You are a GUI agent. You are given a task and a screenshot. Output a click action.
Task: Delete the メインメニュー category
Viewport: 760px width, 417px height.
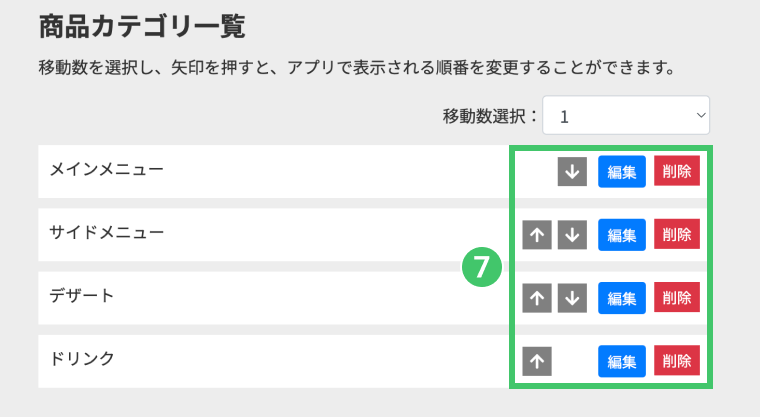[677, 172]
